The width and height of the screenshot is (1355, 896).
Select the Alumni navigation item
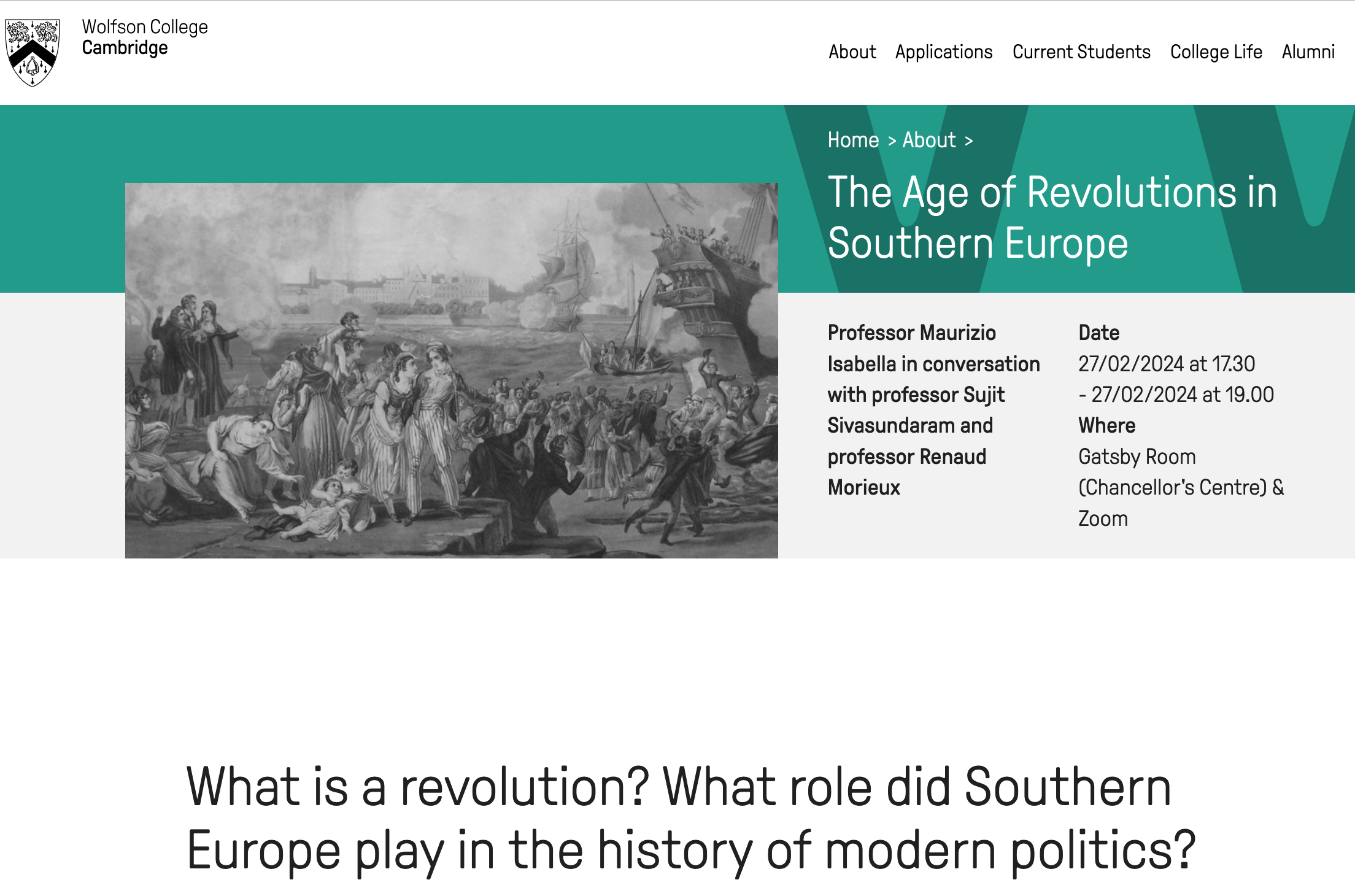coord(1308,52)
